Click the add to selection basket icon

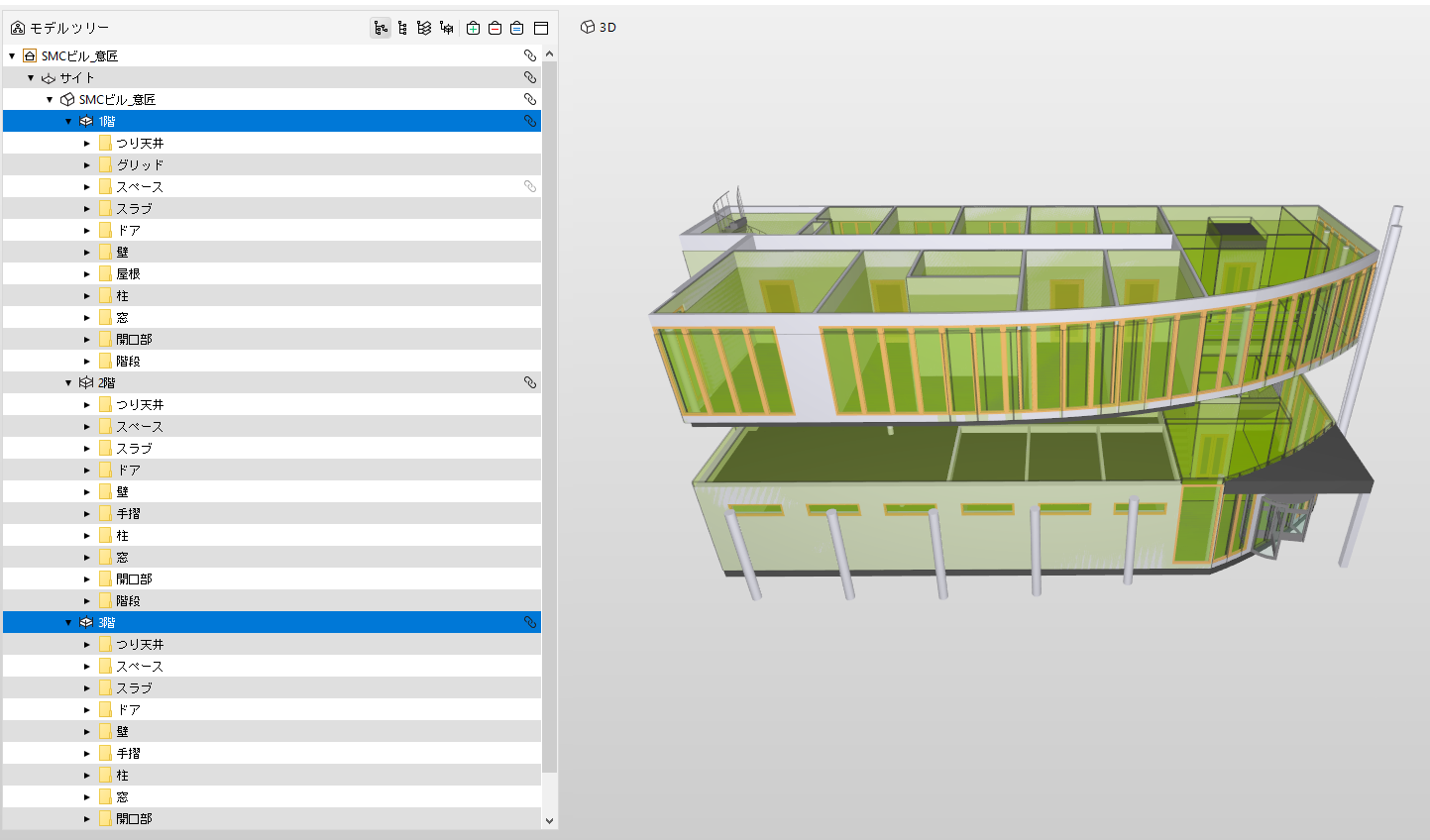click(x=474, y=28)
